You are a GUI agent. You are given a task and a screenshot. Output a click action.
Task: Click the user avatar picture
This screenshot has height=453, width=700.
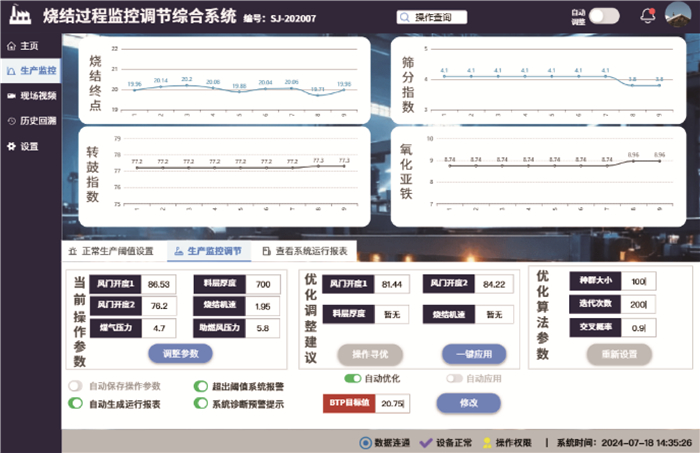[678, 15]
